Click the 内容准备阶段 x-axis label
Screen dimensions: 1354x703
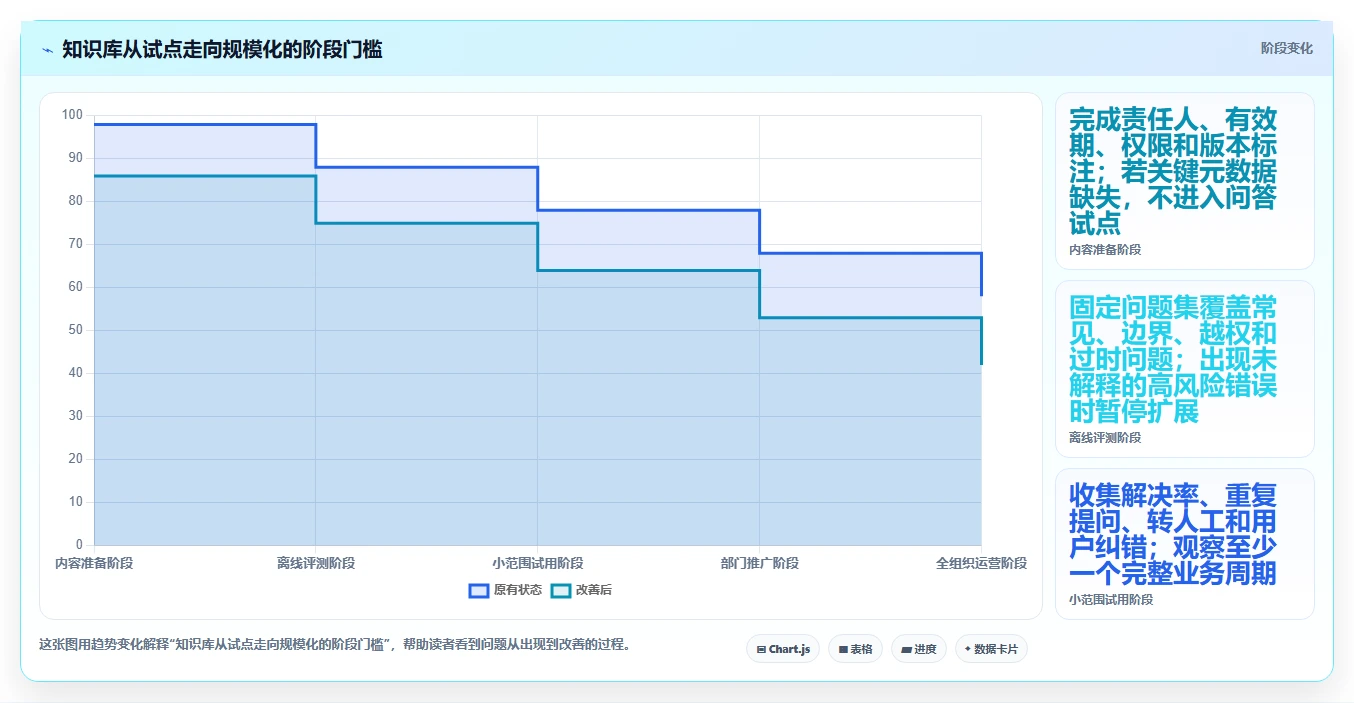click(94, 563)
